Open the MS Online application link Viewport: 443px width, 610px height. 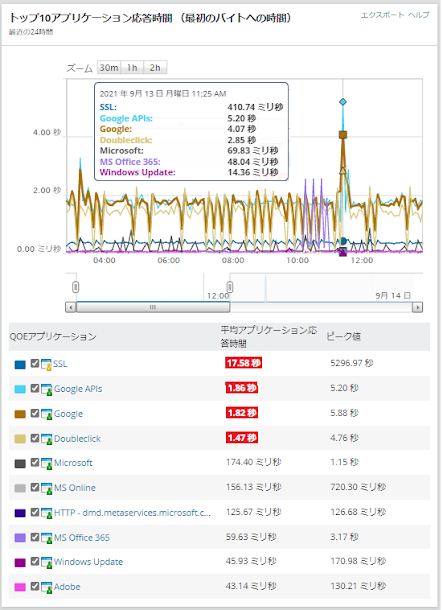click(x=75, y=488)
